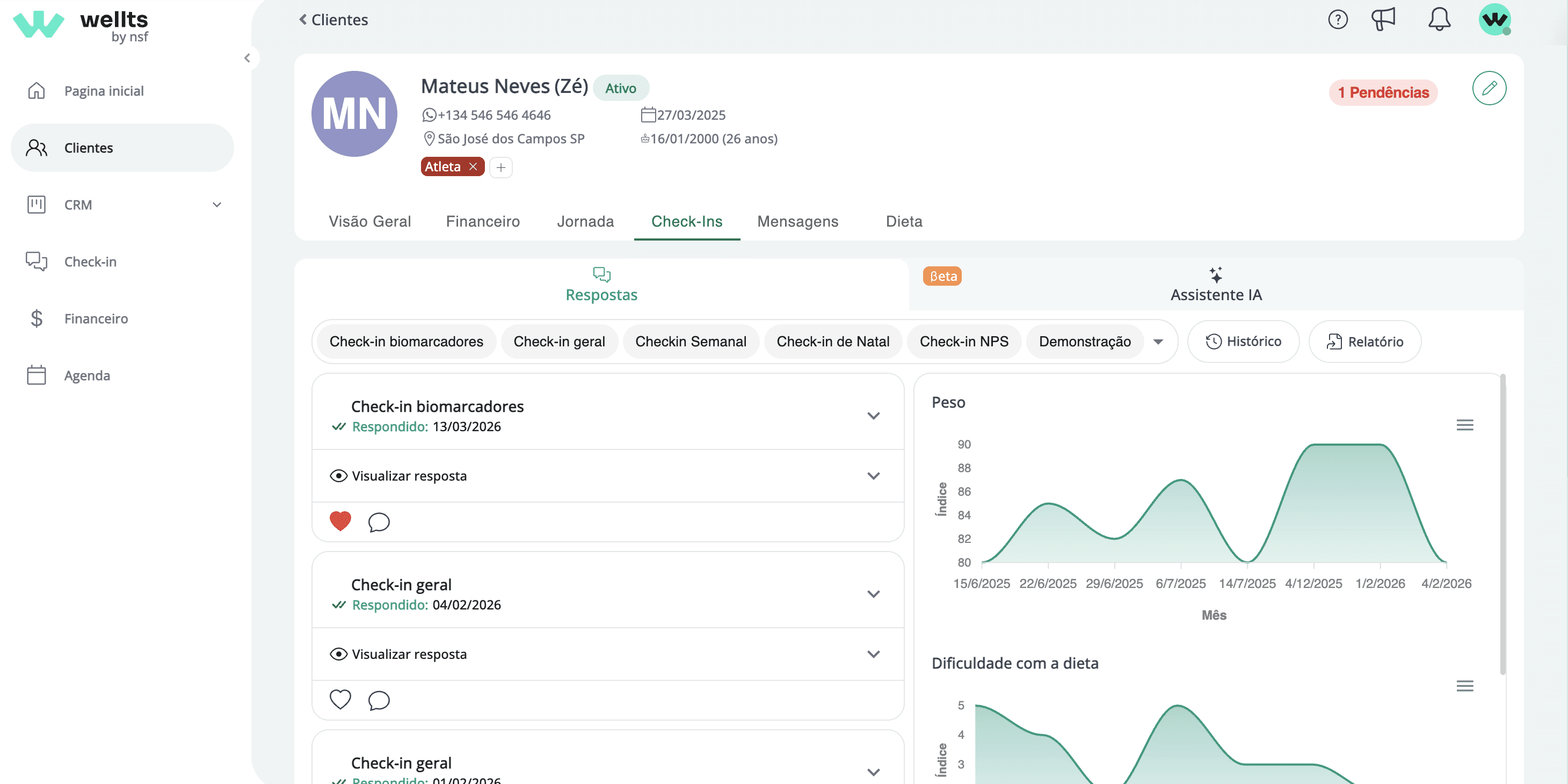Screen dimensions: 1568x784
Task: Like the Check-in biomarcadores response heart
Action: [340, 521]
